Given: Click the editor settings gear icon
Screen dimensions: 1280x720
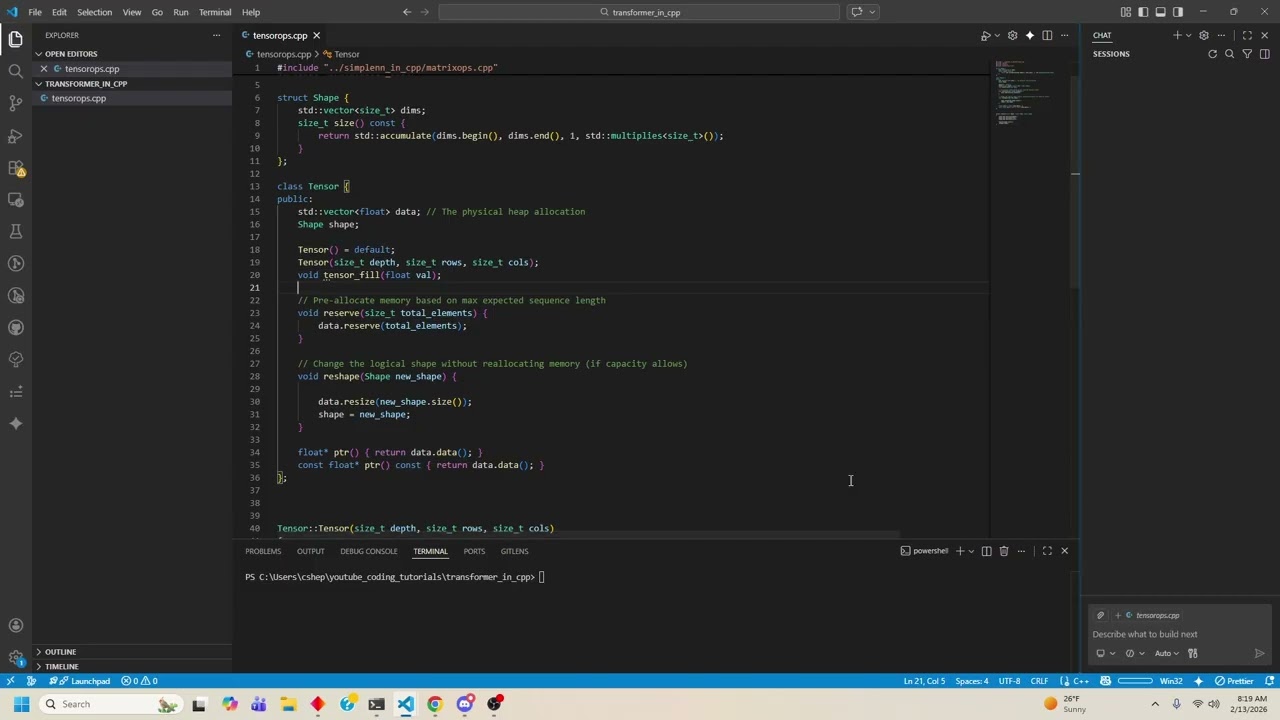Looking at the screenshot, I should (1012, 36).
